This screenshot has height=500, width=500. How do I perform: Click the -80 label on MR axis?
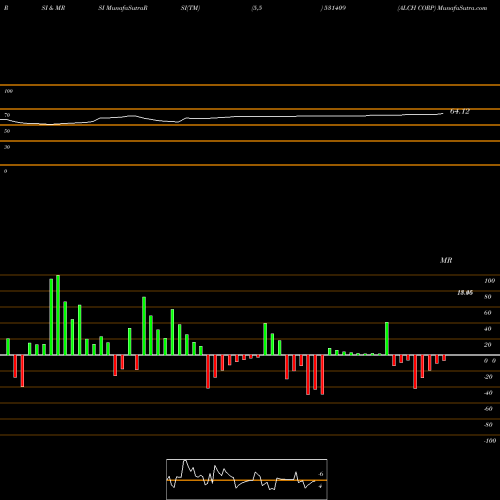tap(488, 425)
